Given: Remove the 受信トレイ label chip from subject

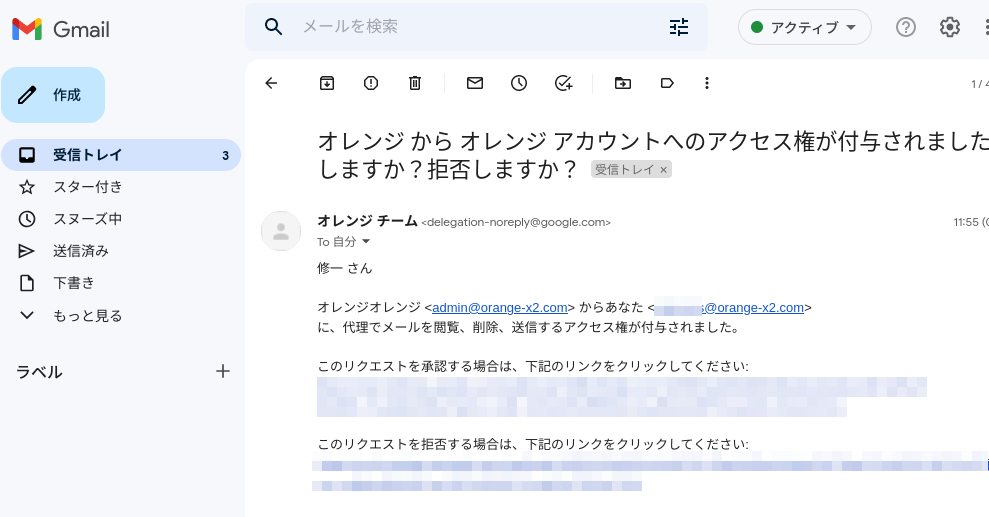Looking at the screenshot, I should coord(663,170).
